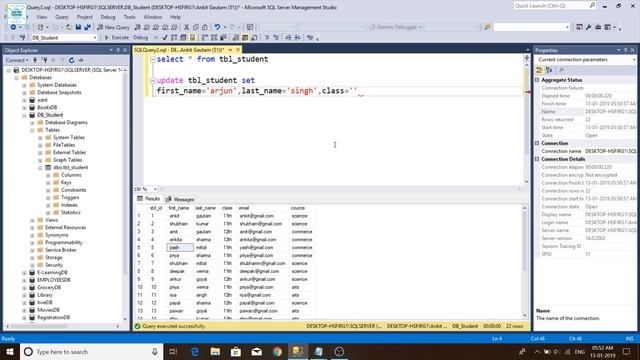The image size is (640, 360).
Task: Select the System Databases folder
Action: [x=57, y=85]
